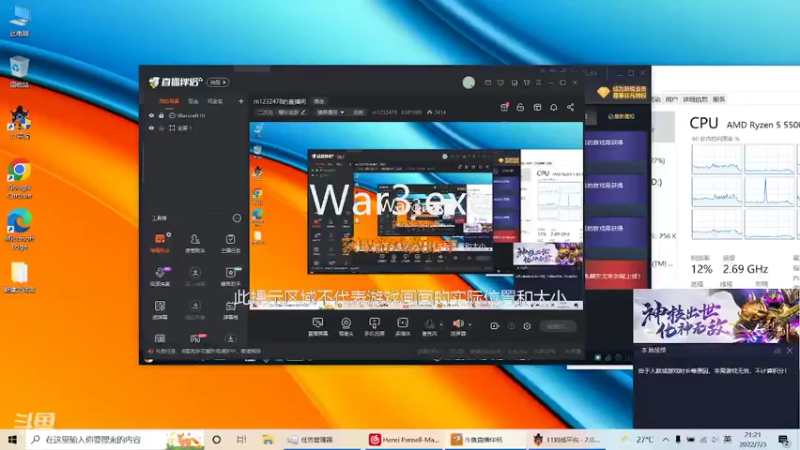
Task: Expand hidden system tray icons chevron
Action: pyautogui.click(x=665, y=439)
